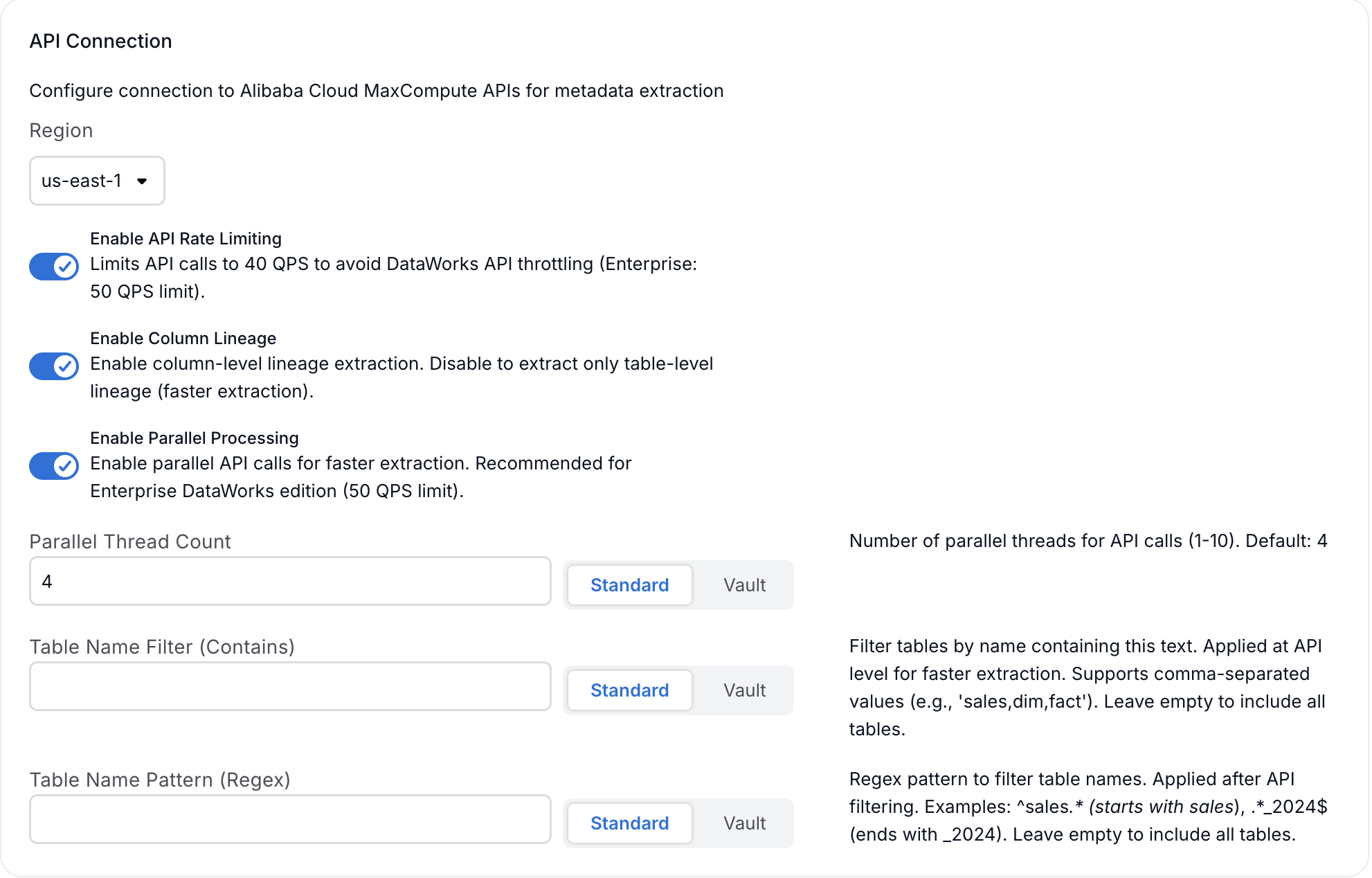Switch Table Name Pattern to Vault
Image resolution: width=1372 pixels, height=878 pixels.
[x=744, y=823]
